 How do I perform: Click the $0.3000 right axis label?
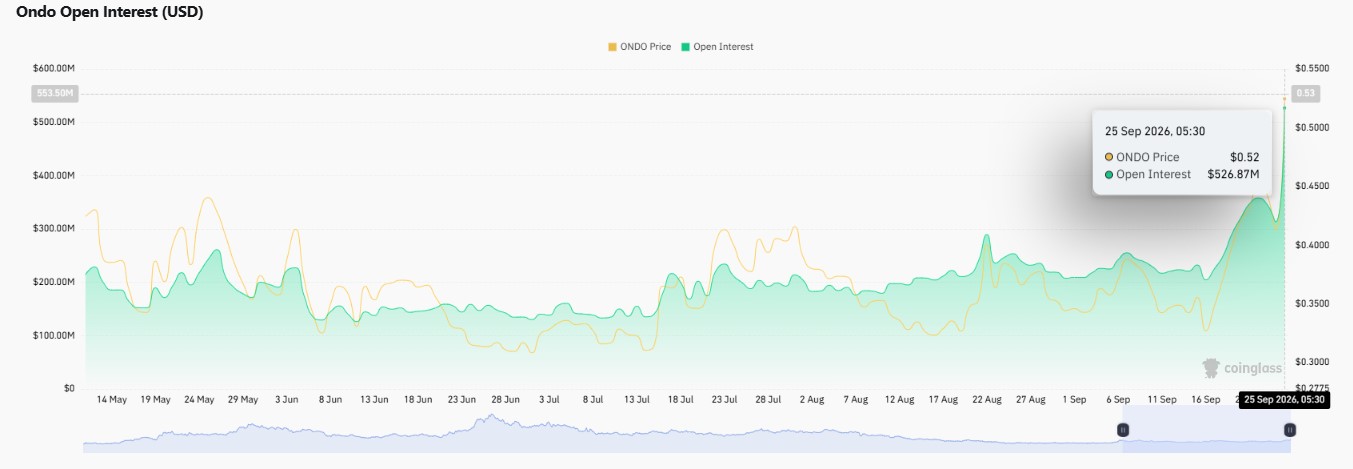pyautogui.click(x=1312, y=362)
